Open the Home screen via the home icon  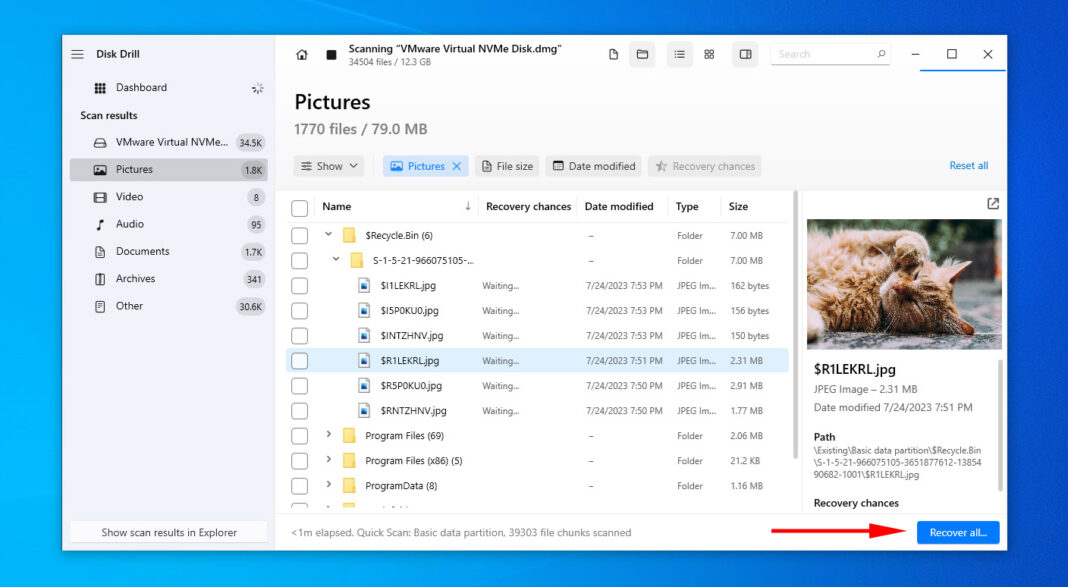point(302,54)
